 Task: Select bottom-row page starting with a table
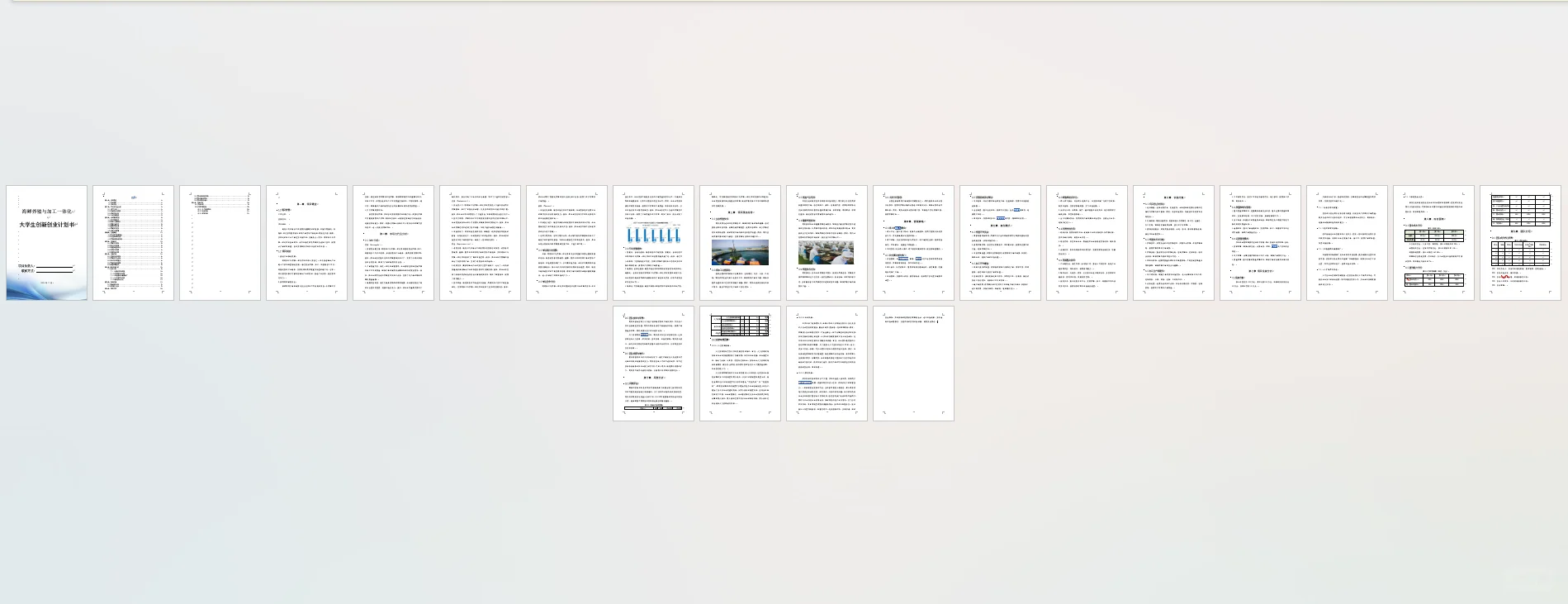pos(741,364)
